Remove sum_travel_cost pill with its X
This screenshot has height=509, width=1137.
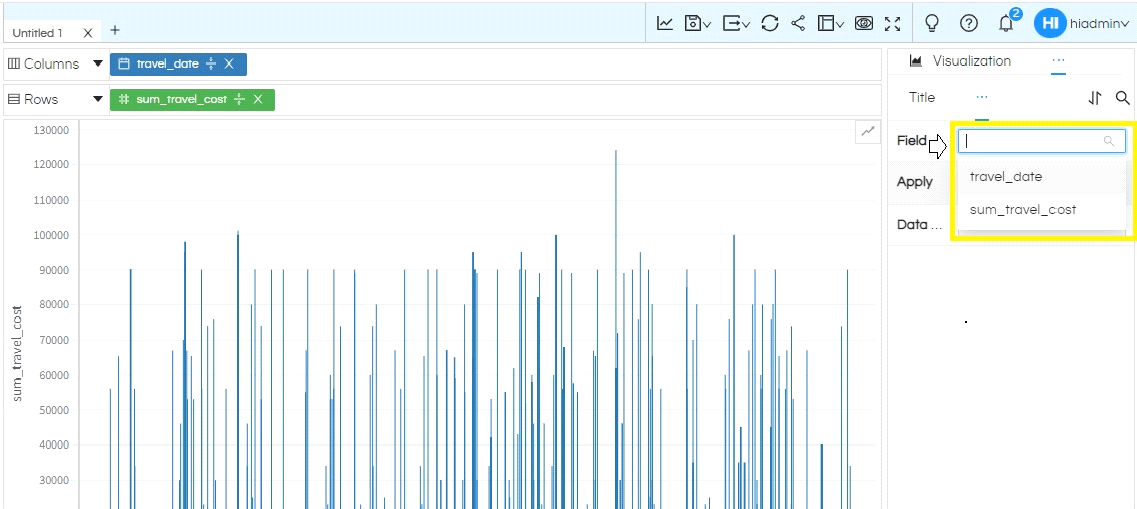tap(257, 99)
